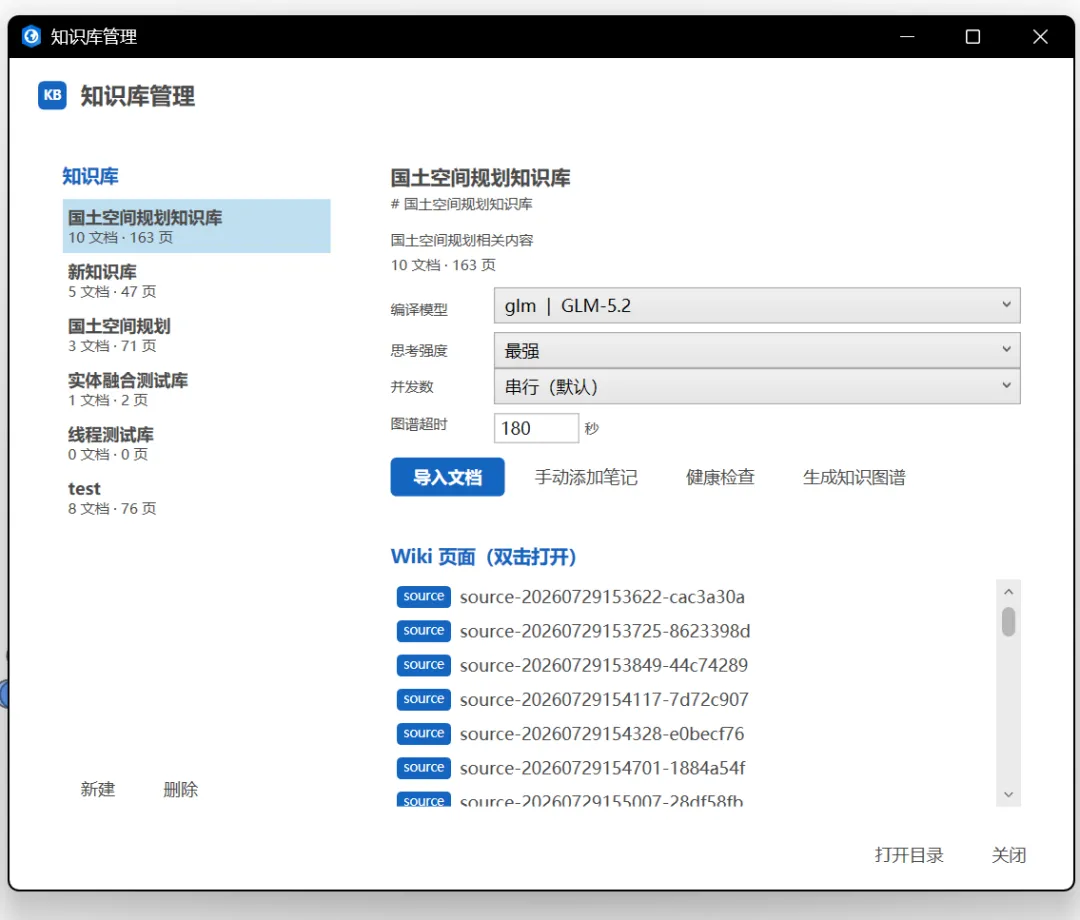The height and width of the screenshot is (920, 1080).
Task: Click the 知识库 section heading
Action: (x=90, y=176)
